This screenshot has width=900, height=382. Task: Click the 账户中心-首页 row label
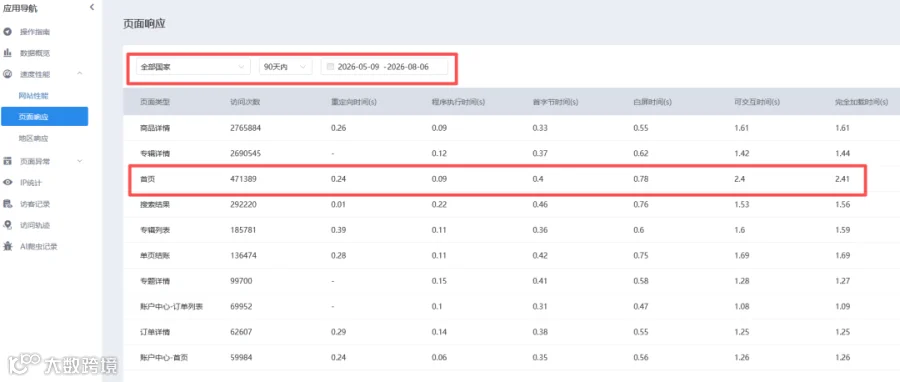tap(164, 357)
